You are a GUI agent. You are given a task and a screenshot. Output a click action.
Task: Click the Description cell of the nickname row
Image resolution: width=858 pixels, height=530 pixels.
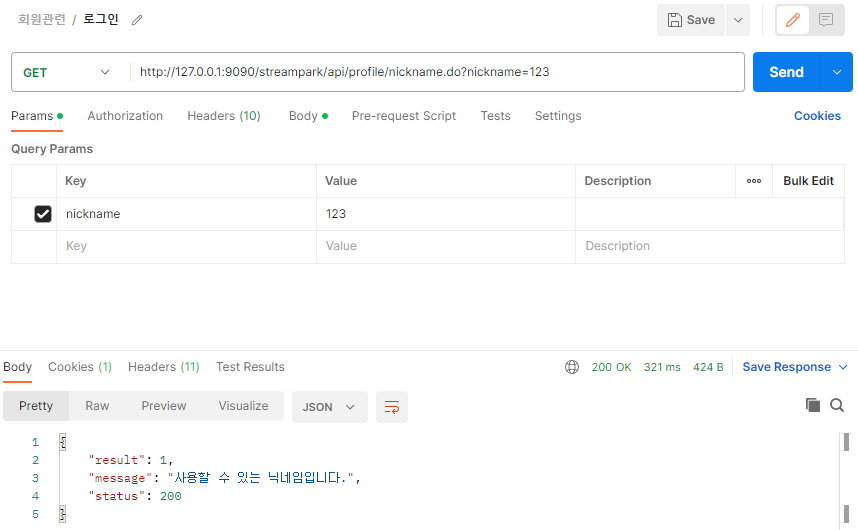point(709,214)
